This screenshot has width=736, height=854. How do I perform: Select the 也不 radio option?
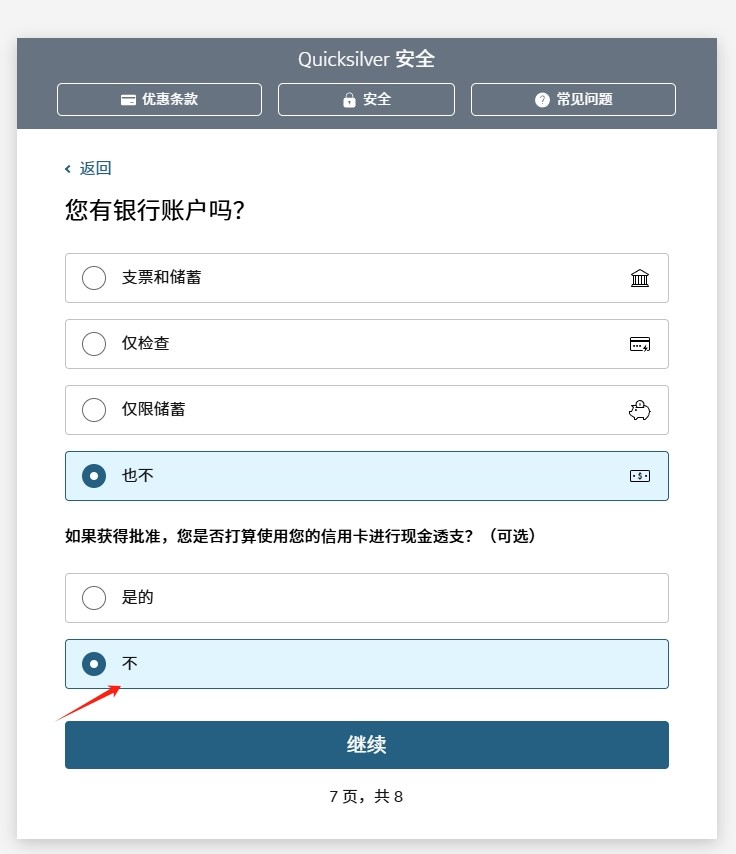(94, 476)
